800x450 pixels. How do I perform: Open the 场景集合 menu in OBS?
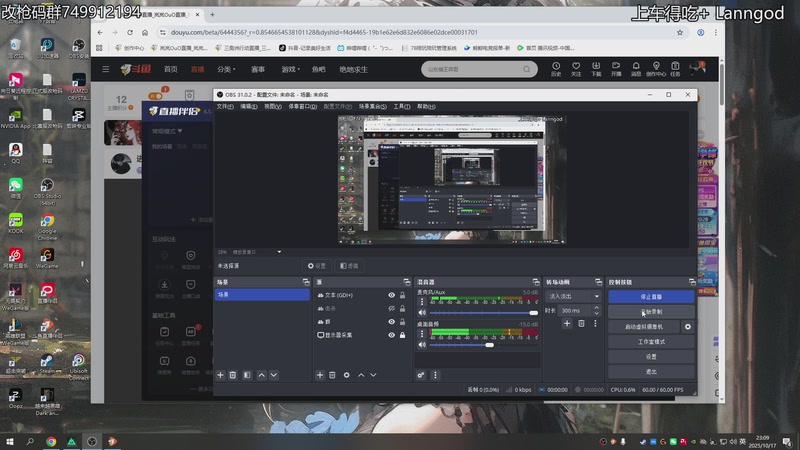pos(372,107)
